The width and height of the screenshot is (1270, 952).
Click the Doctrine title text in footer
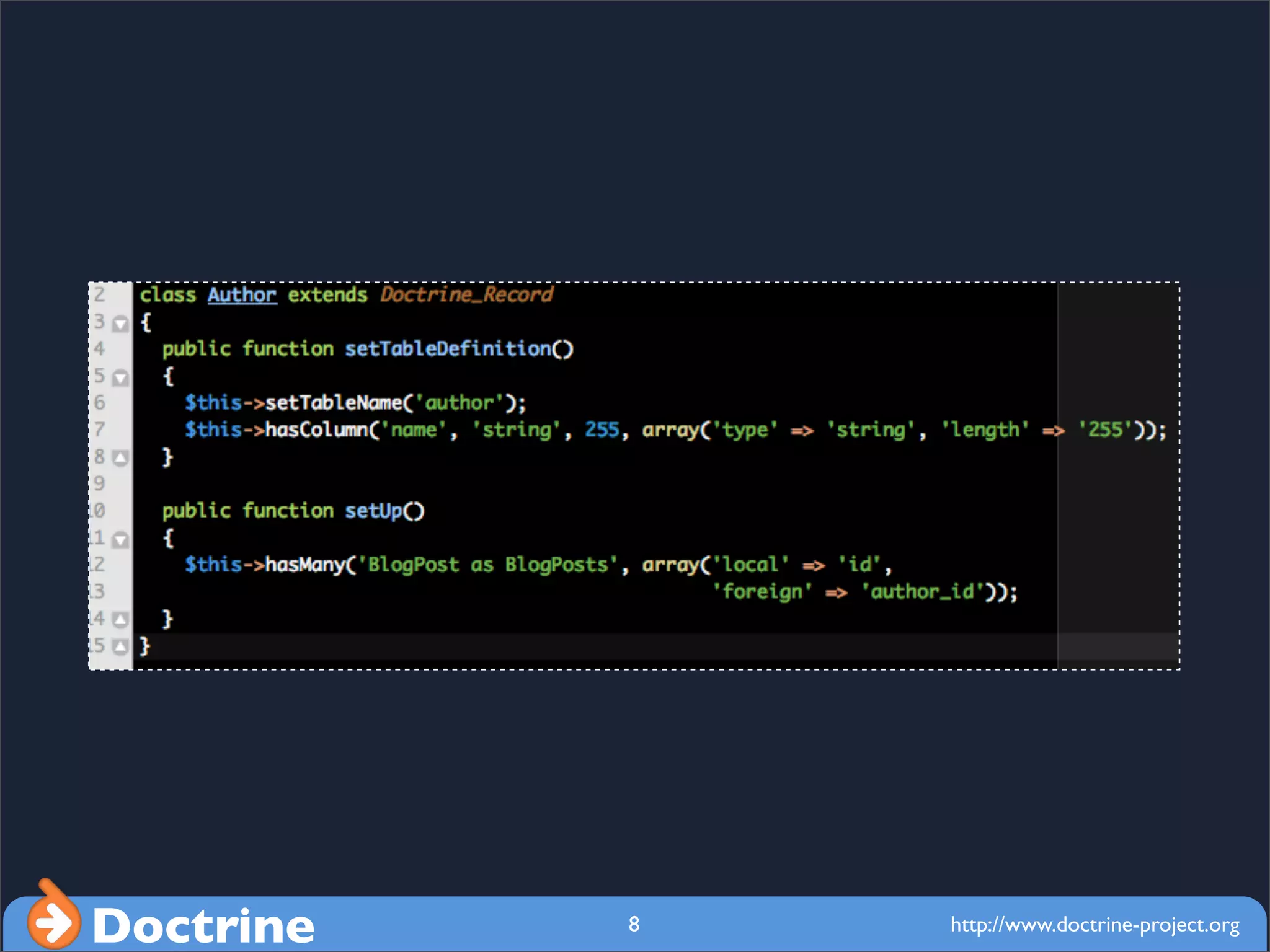(203, 925)
